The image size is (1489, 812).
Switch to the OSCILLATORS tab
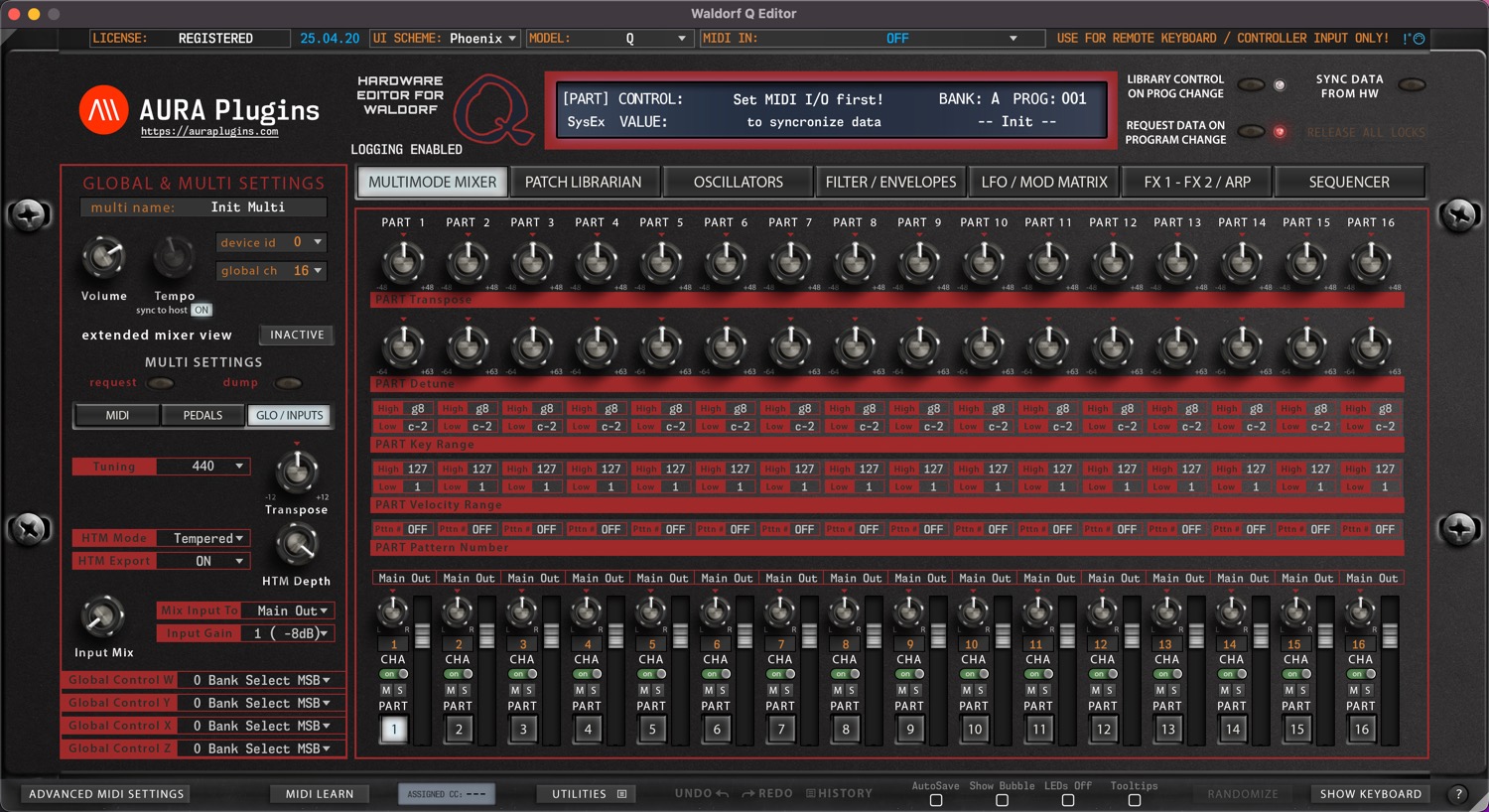click(x=738, y=182)
